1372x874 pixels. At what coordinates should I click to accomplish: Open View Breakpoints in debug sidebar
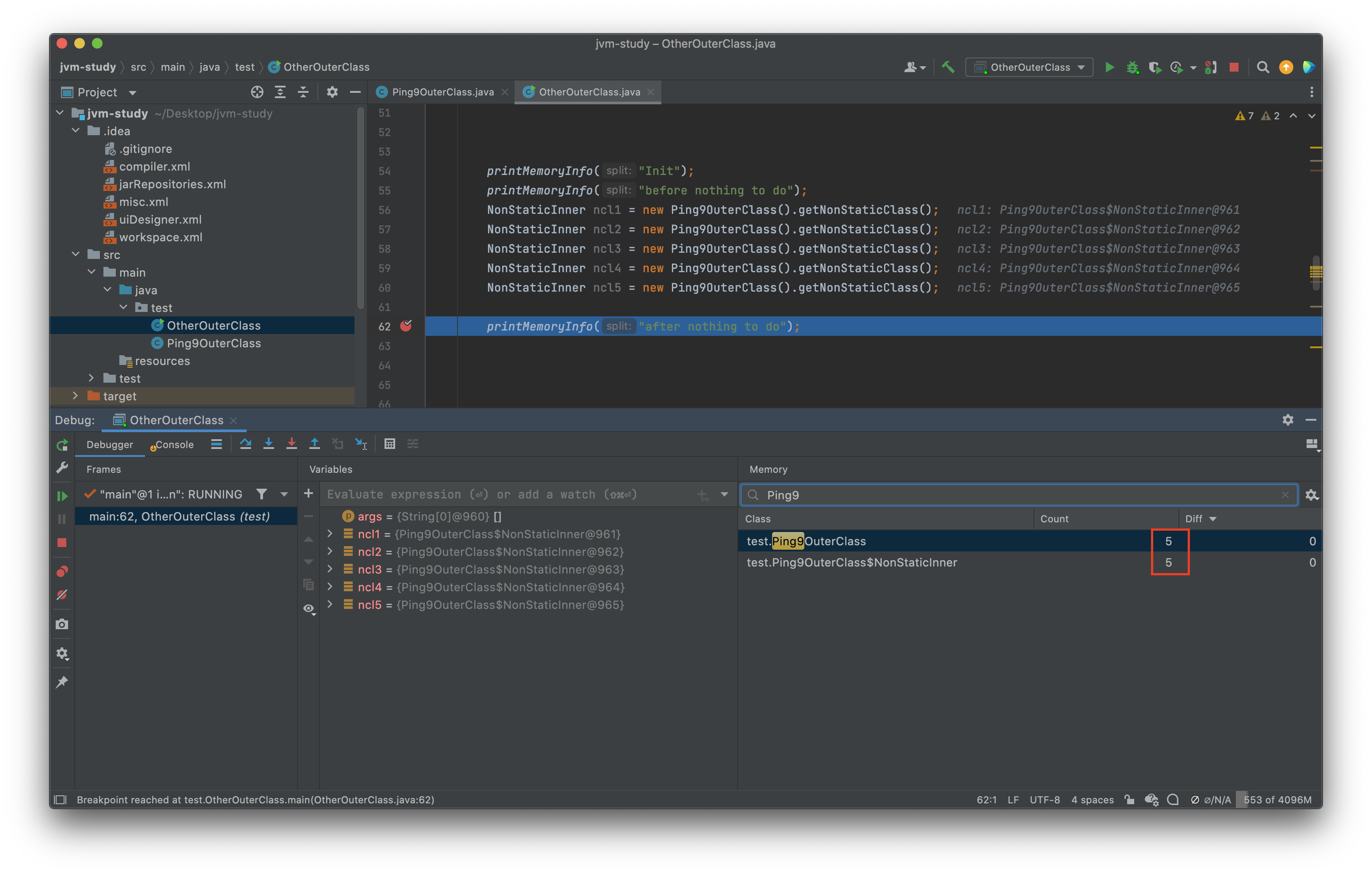[62, 571]
